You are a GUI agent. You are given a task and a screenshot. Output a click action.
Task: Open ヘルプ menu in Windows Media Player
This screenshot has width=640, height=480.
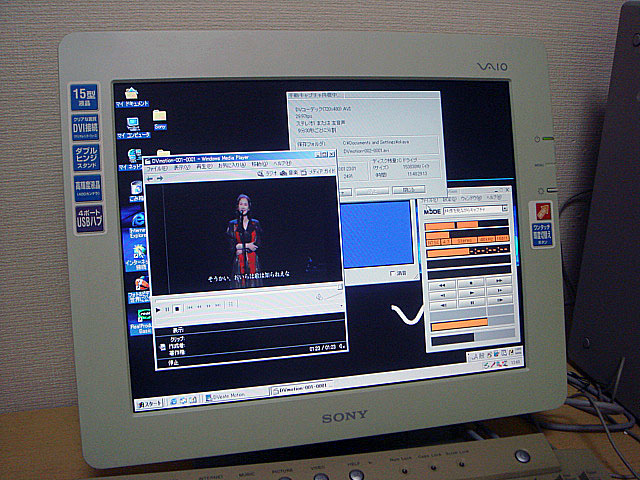pyautogui.click(x=282, y=163)
